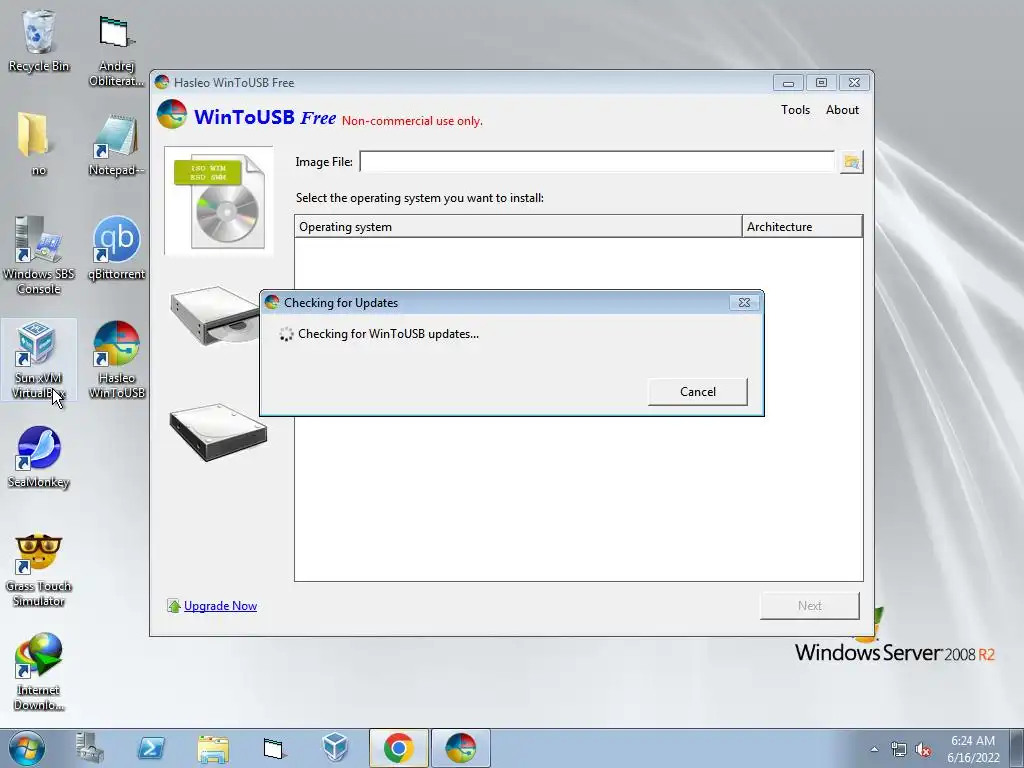Open the Windows Start menu
Viewport: 1024px width, 768px height.
click(x=27, y=748)
